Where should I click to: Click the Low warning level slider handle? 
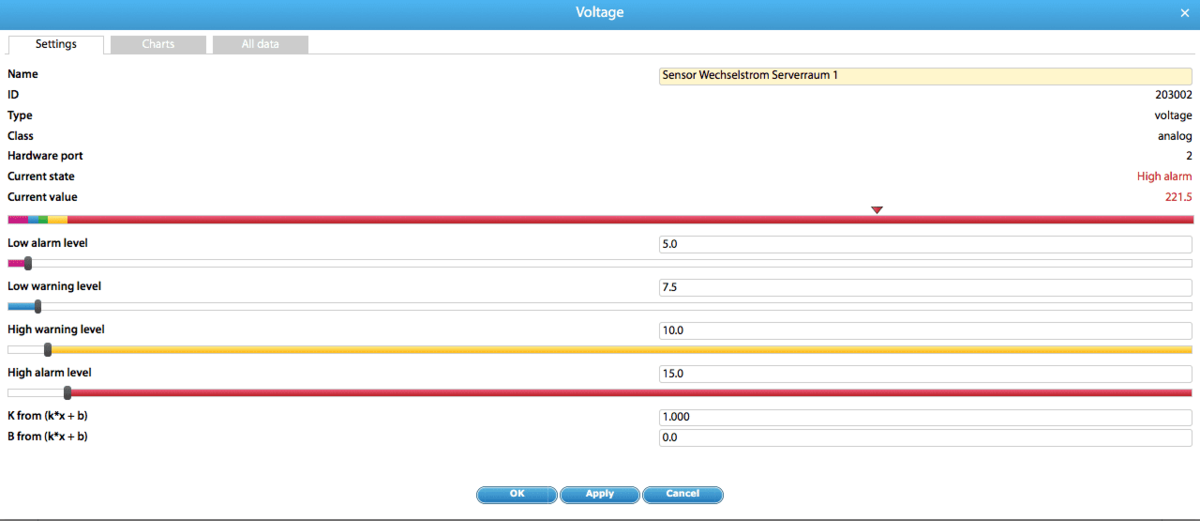[x=38, y=307]
